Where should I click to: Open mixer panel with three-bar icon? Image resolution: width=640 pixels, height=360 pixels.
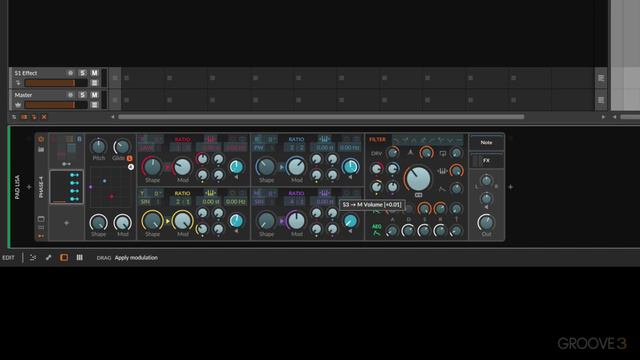80,258
